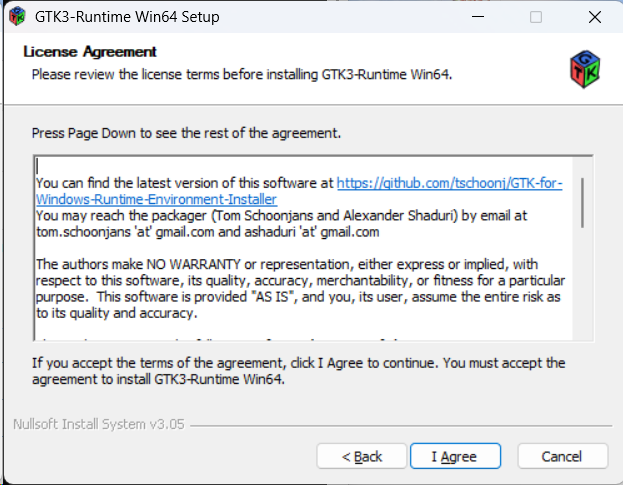Click the 'License Agreement' heading

pos(90,52)
